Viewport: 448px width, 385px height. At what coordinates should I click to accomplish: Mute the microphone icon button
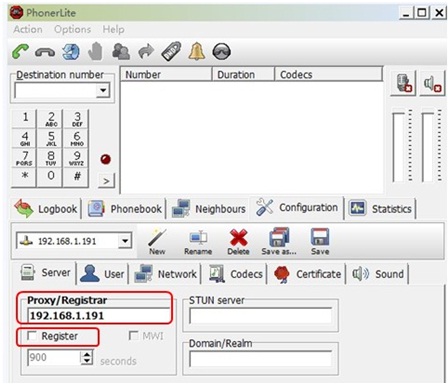(x=403, y=83)
